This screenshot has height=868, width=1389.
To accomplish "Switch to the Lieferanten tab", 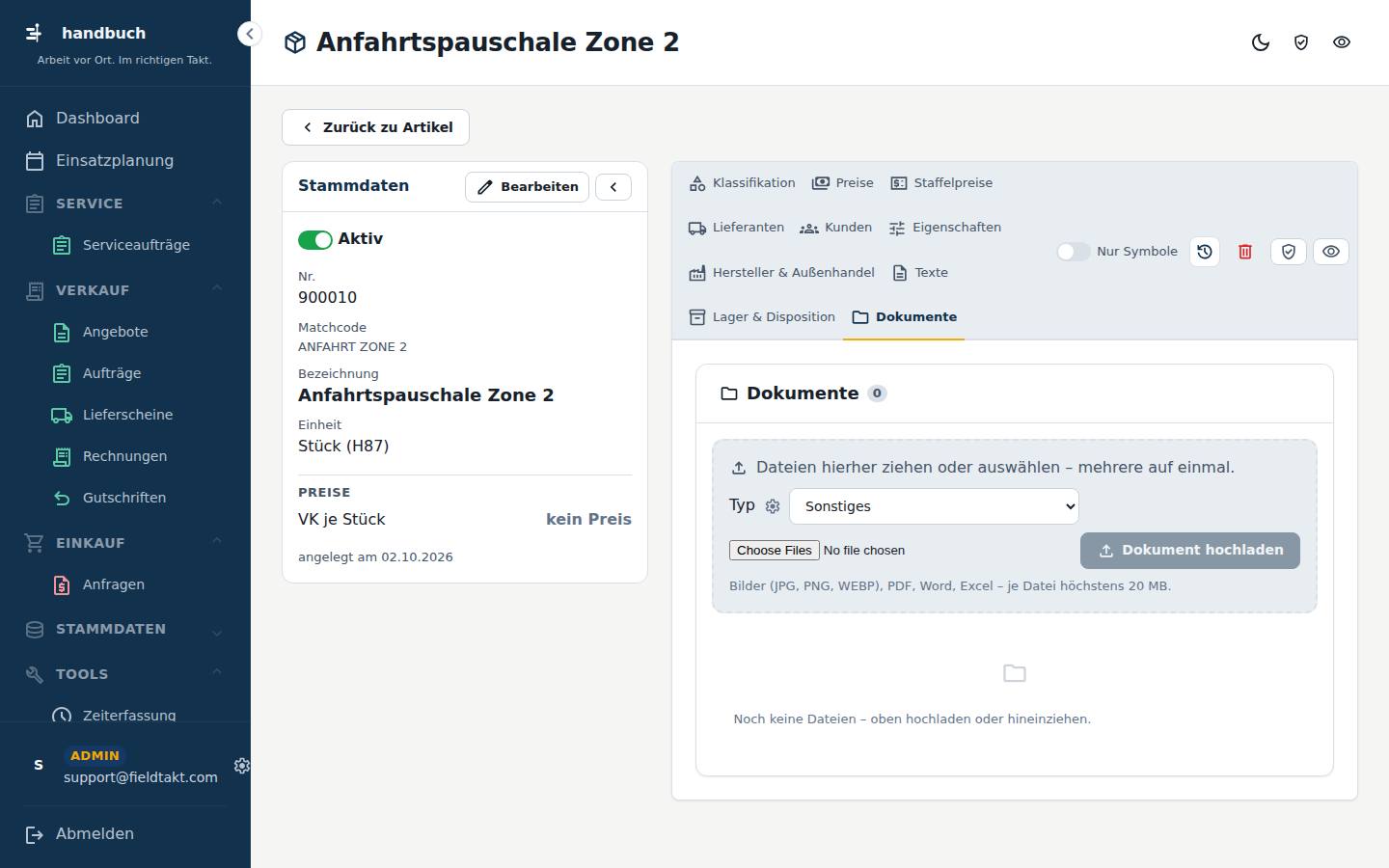I will pos(736,228).
